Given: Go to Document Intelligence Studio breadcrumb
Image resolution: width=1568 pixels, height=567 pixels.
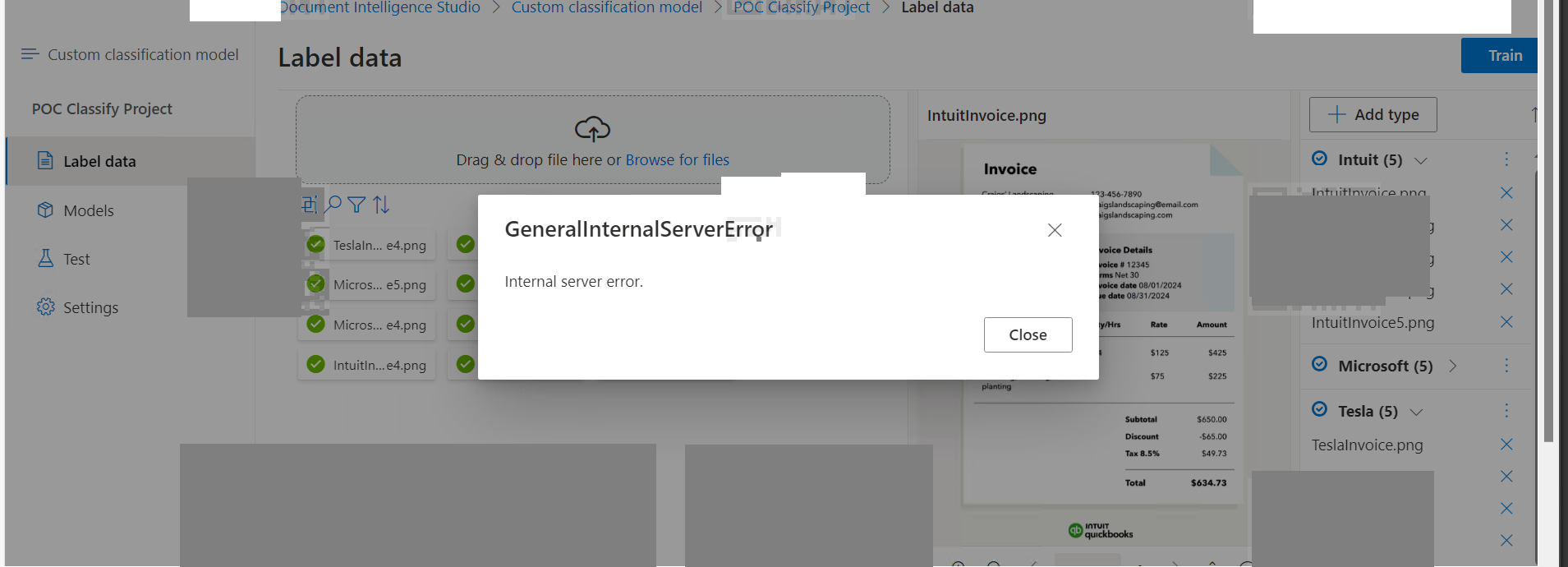Looking at the screenshot, I should pyautogui.click(x=380, y=7).
